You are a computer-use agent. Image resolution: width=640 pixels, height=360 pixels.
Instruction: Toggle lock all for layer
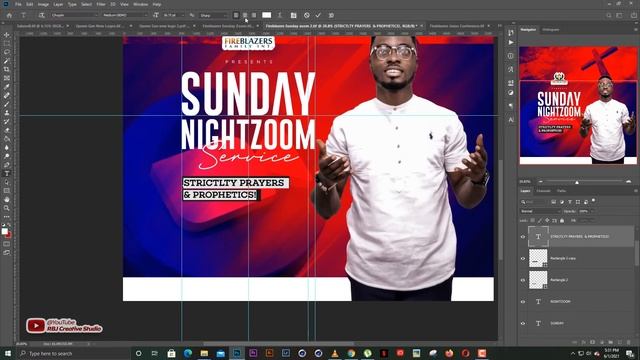(x=562, y=220)
